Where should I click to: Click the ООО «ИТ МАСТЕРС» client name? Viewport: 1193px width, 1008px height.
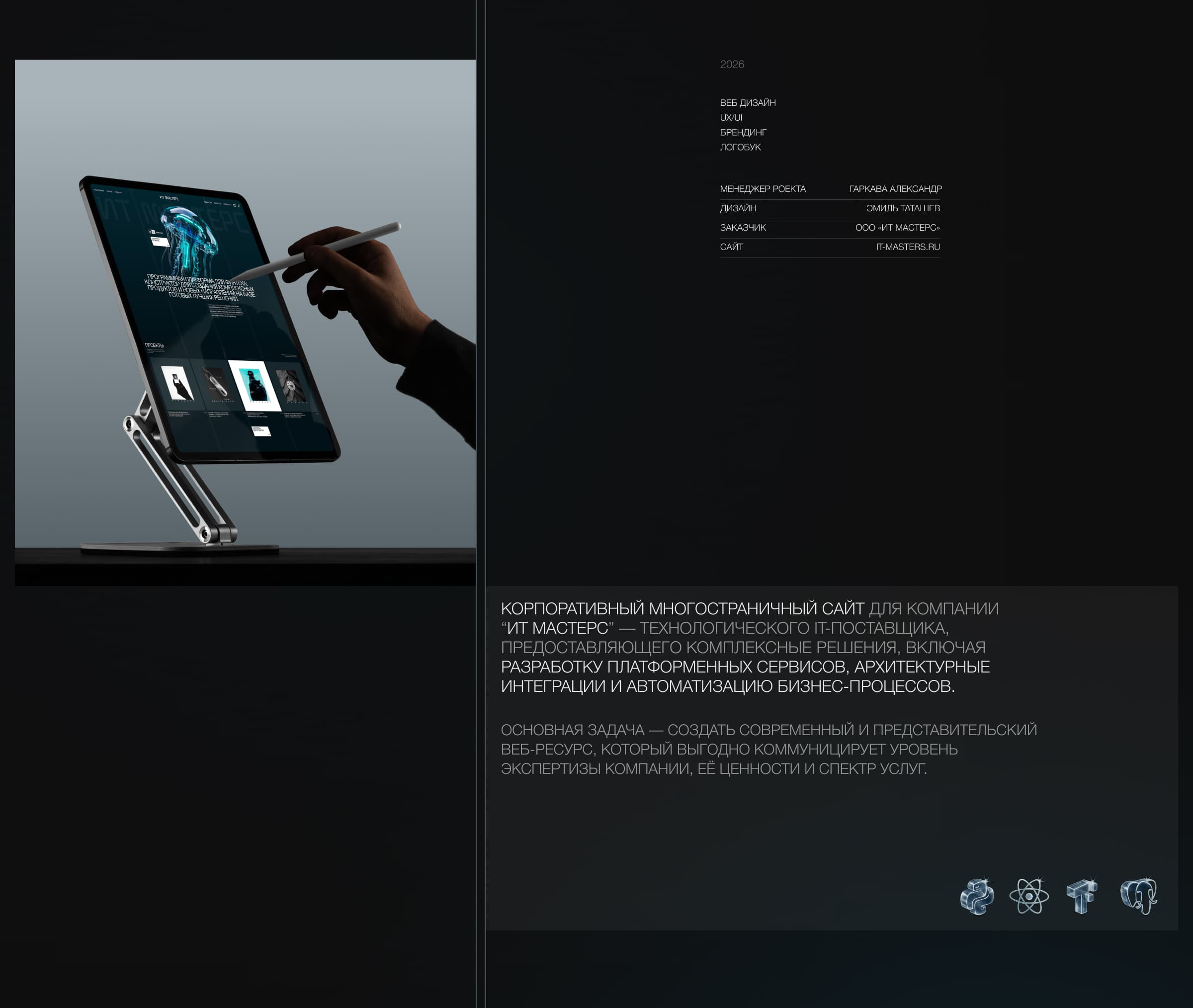897,228
